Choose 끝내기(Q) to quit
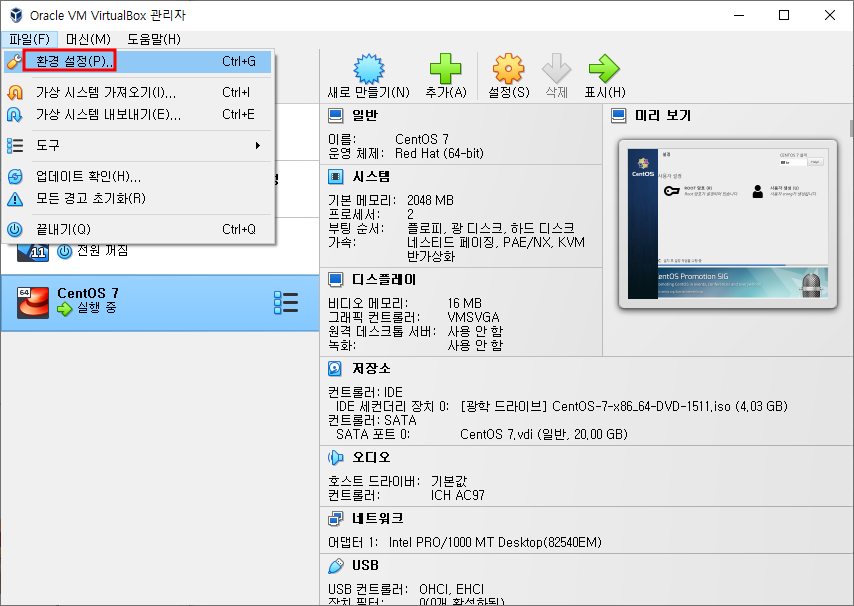854x606 pixels. pyautogui.click(x=137, y=229)
